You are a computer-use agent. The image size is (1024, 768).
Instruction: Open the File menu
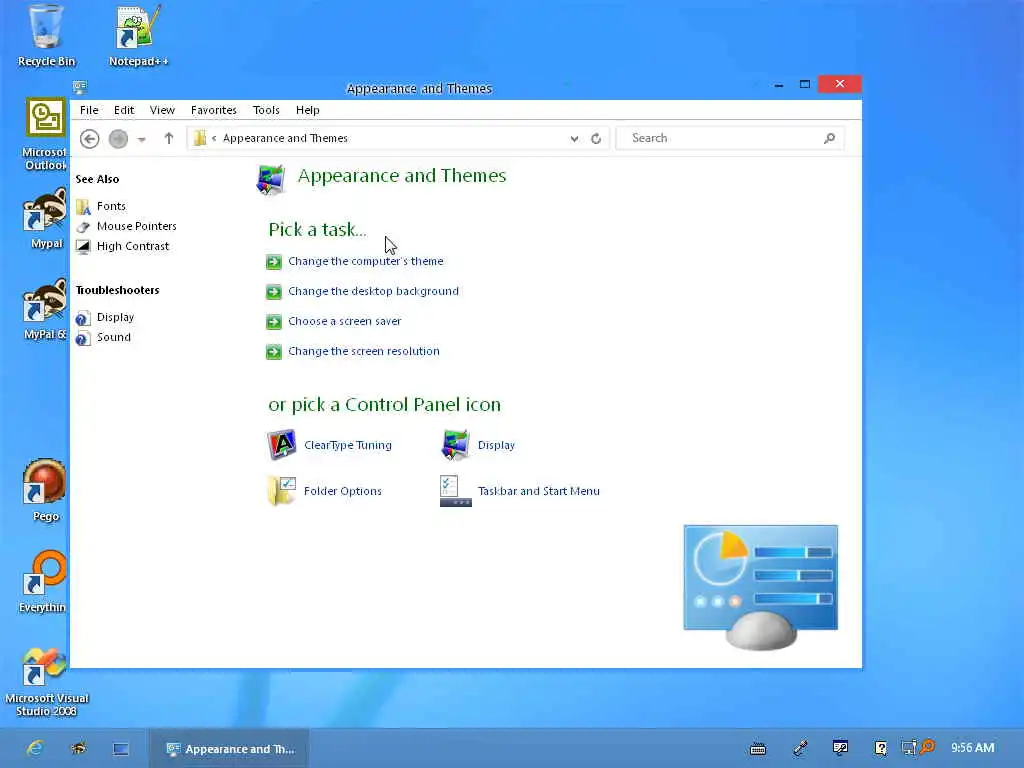89,110
